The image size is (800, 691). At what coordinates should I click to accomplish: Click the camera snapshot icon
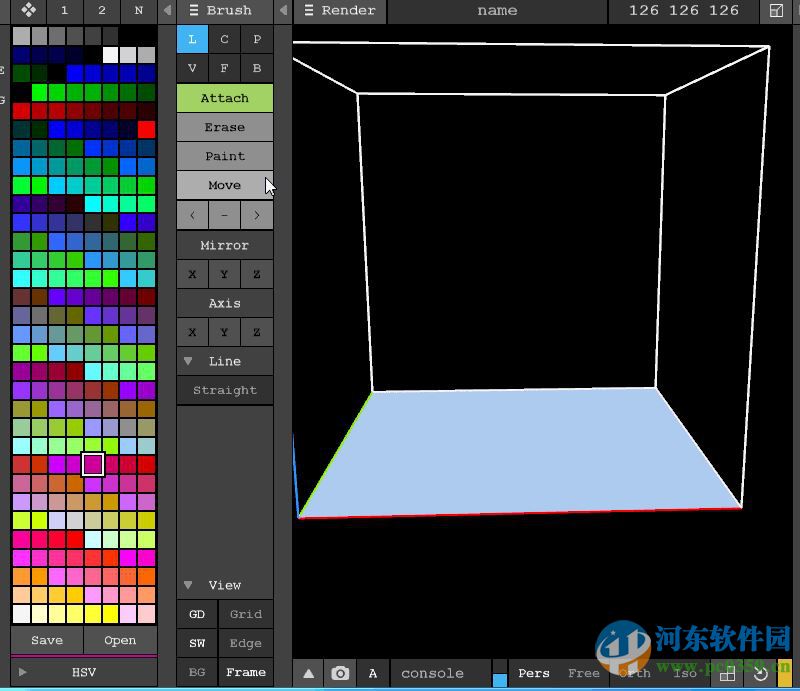click(340, 673)
